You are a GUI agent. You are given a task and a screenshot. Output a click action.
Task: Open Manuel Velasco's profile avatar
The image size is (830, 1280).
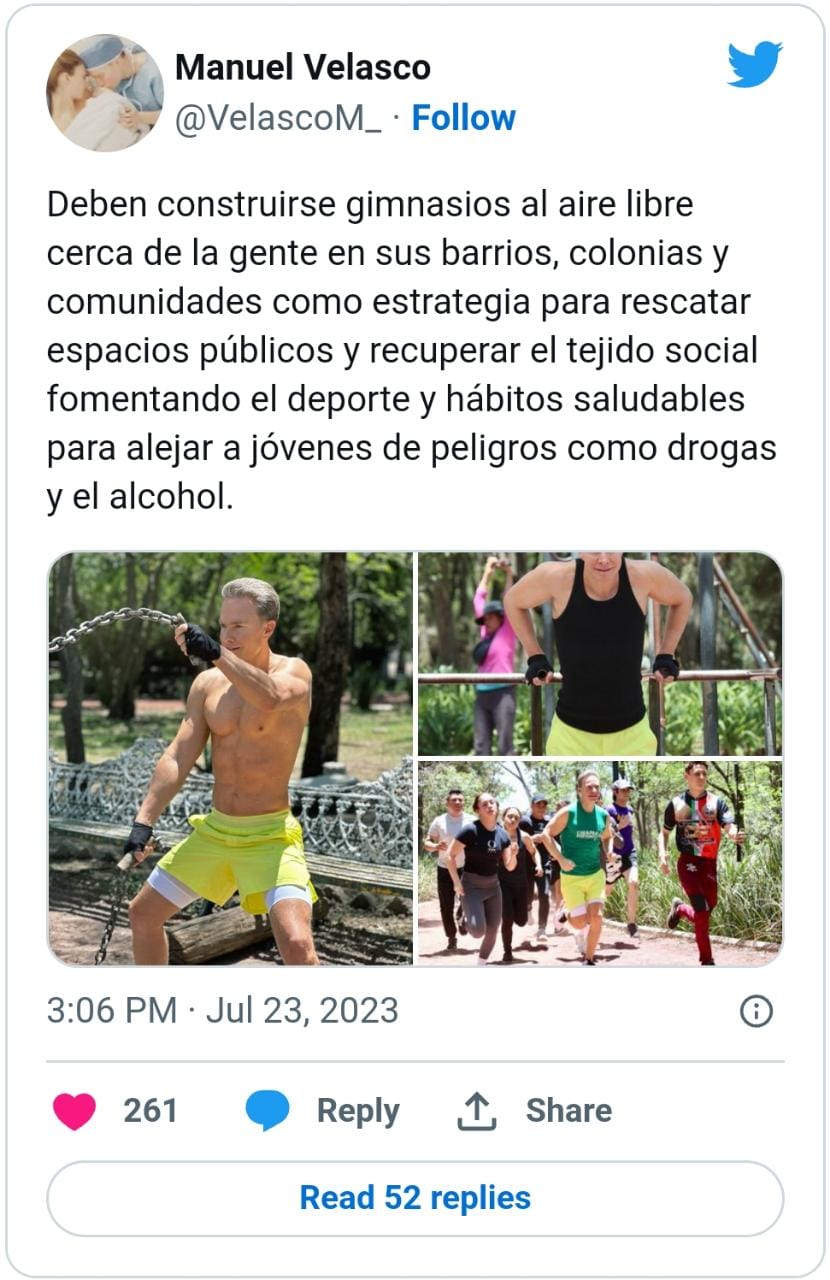tap(105, 93)
